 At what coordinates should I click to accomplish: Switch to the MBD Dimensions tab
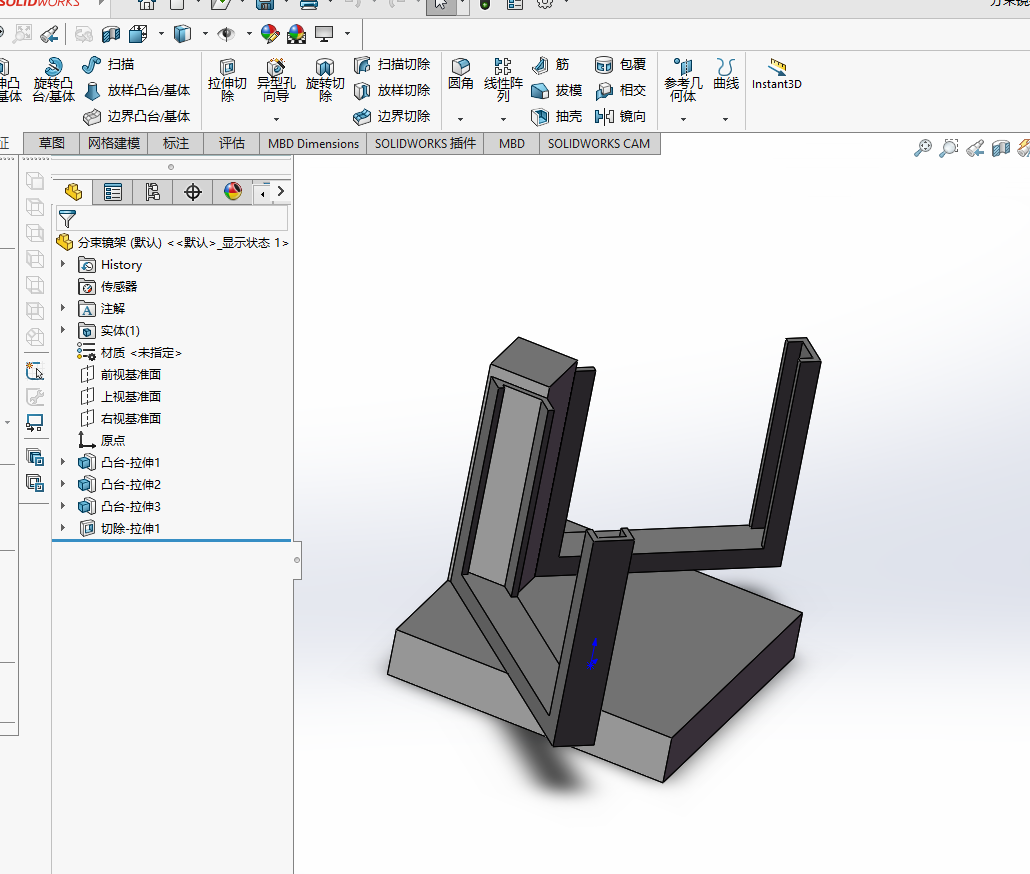(x=313, y=143)
